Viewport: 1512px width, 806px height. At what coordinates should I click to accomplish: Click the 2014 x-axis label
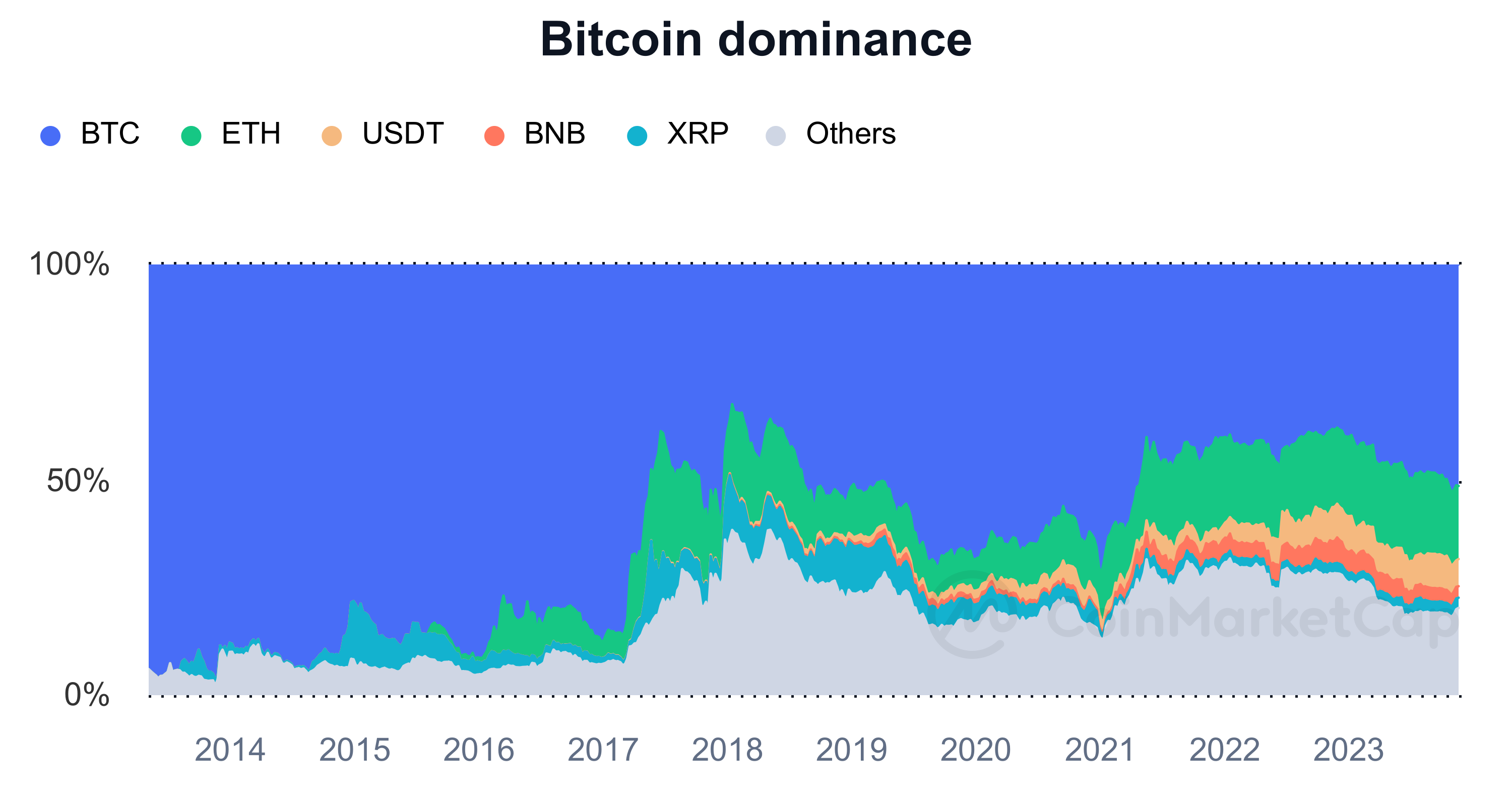[x=229, y=750]
